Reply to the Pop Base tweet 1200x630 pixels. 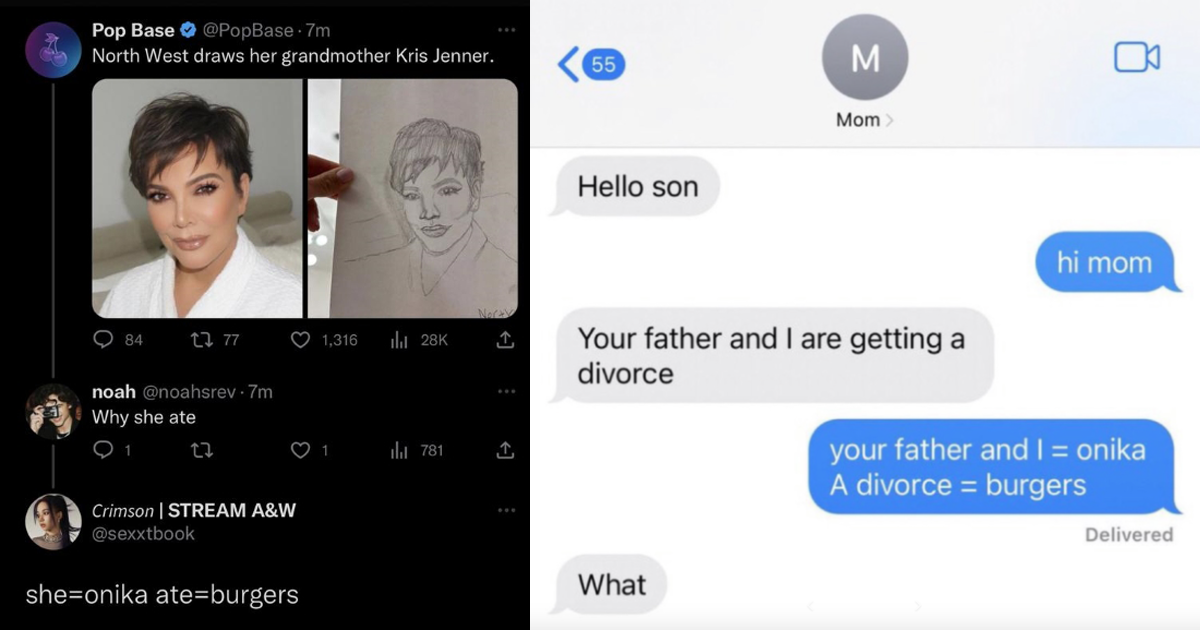click(x=103, y=340)
